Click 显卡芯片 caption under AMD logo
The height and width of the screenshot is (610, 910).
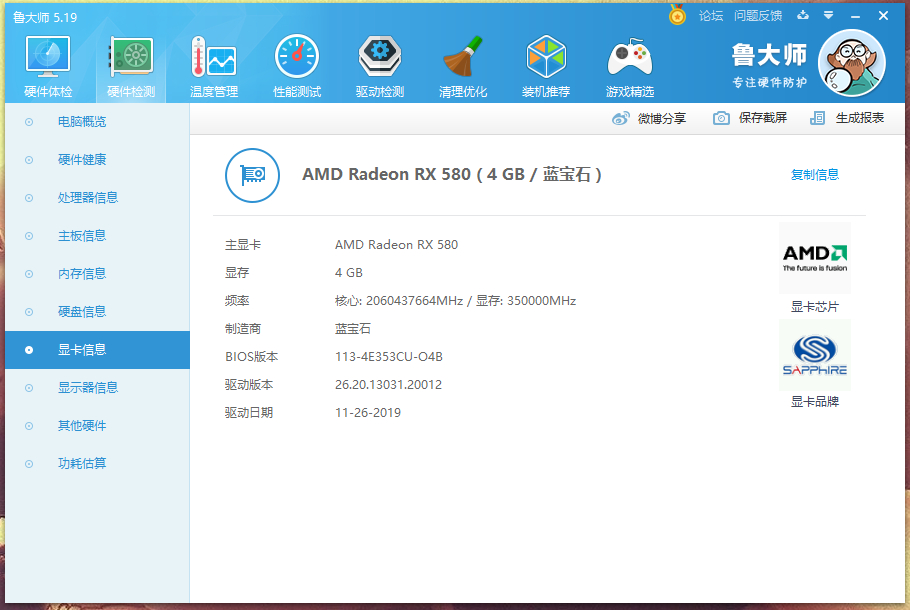tap(815, 307)
